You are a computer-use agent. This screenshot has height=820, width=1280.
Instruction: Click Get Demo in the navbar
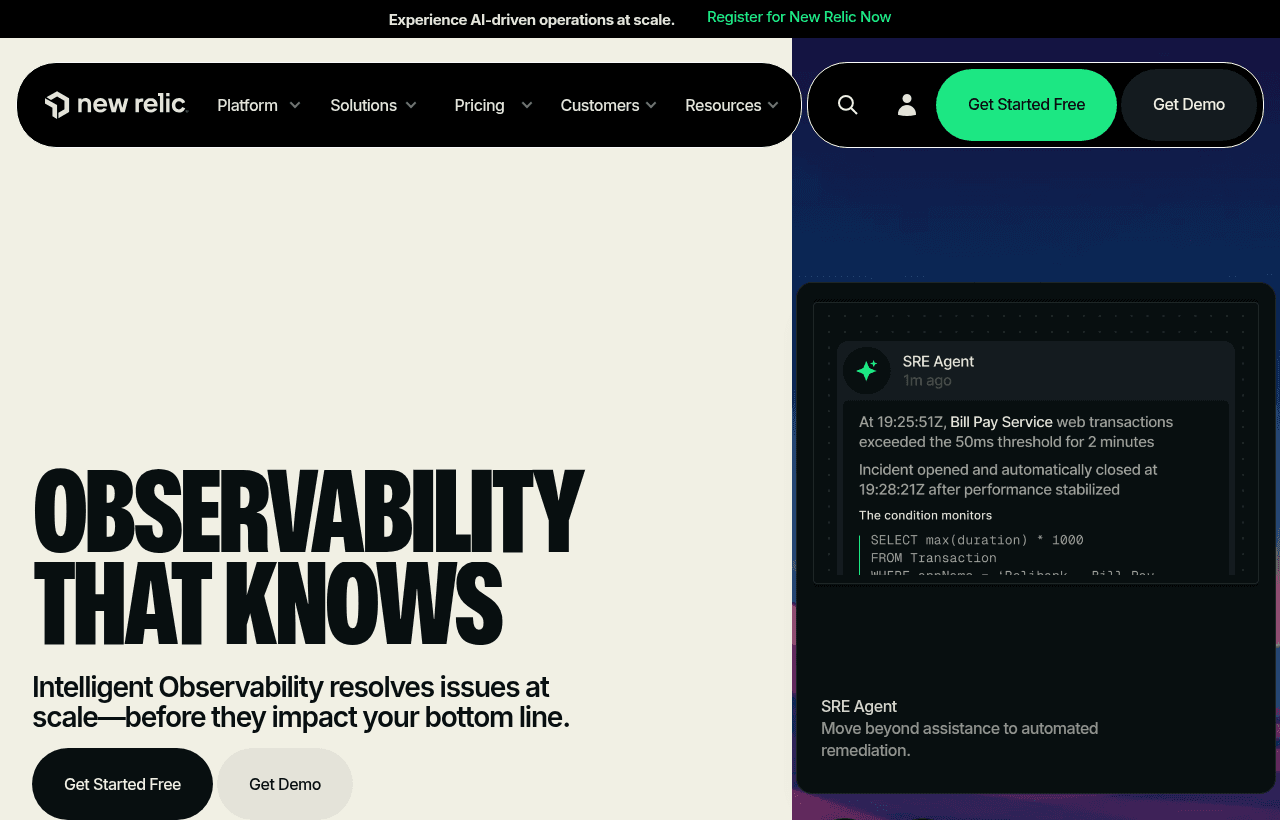pyautogui.click(x=1189, y=105)
